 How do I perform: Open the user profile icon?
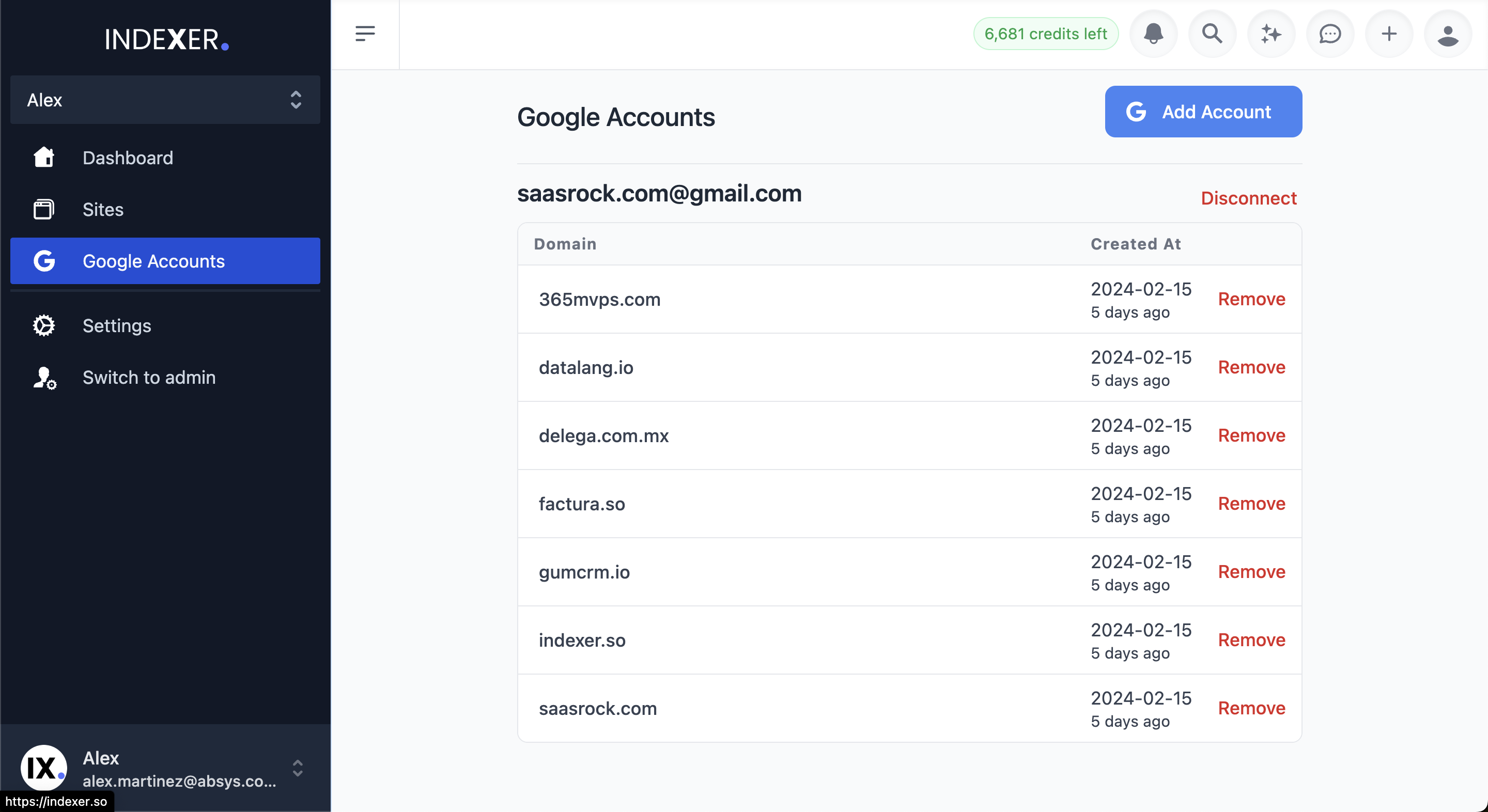[x=1448, y=34]
